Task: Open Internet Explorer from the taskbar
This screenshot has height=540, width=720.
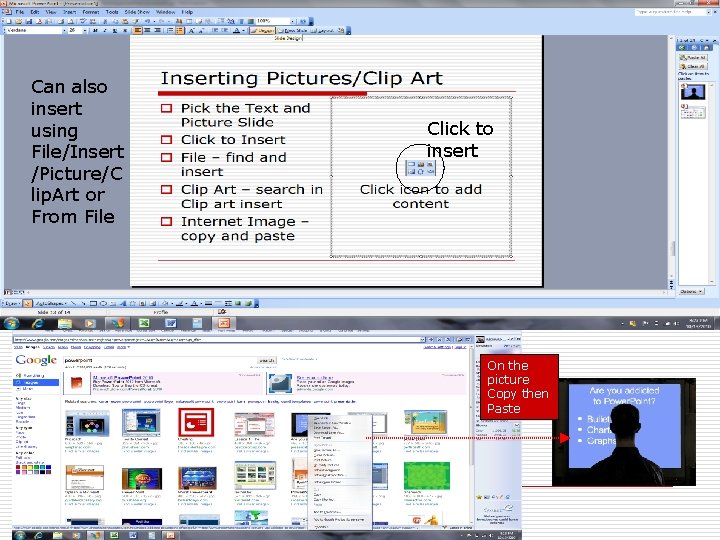Action: point(38,323)
